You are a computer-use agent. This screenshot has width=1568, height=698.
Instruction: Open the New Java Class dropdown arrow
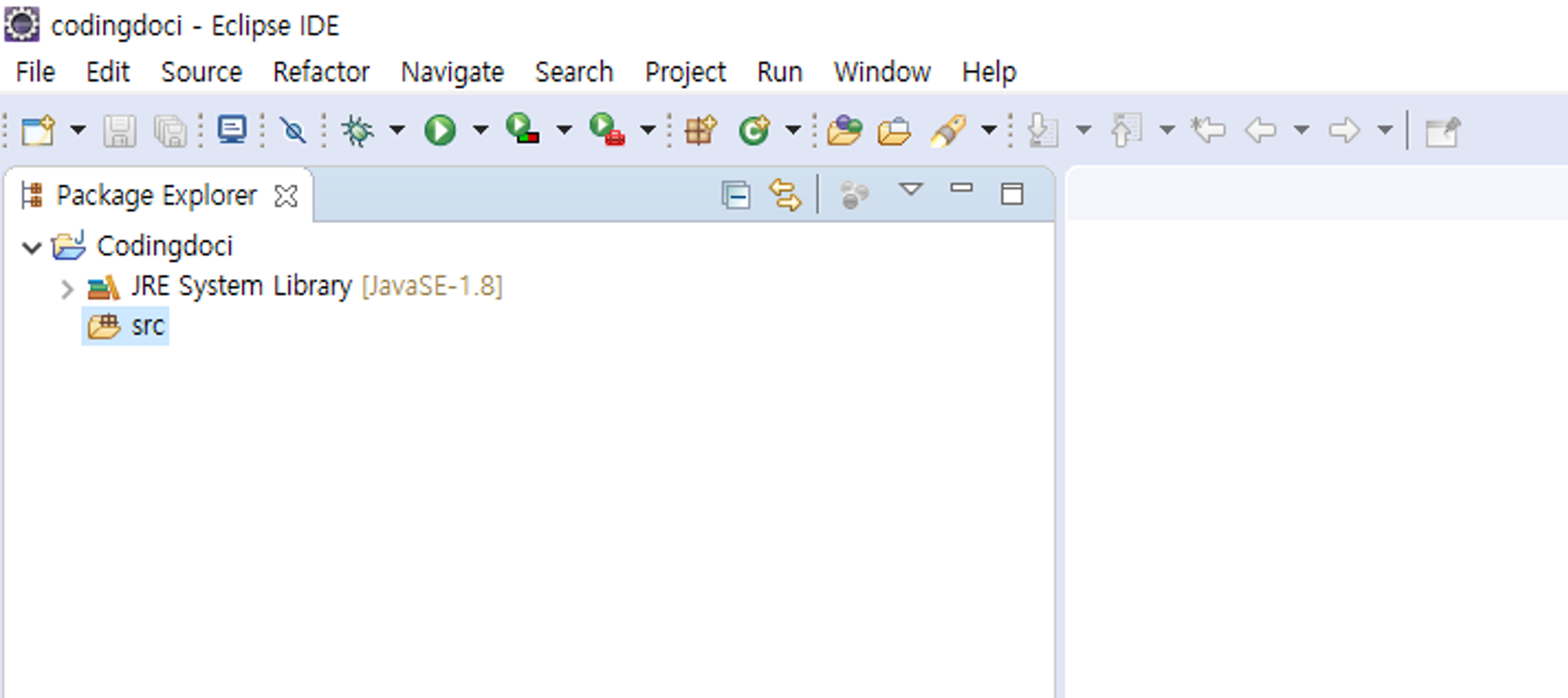pyautogui.click(x=793, y=131)
